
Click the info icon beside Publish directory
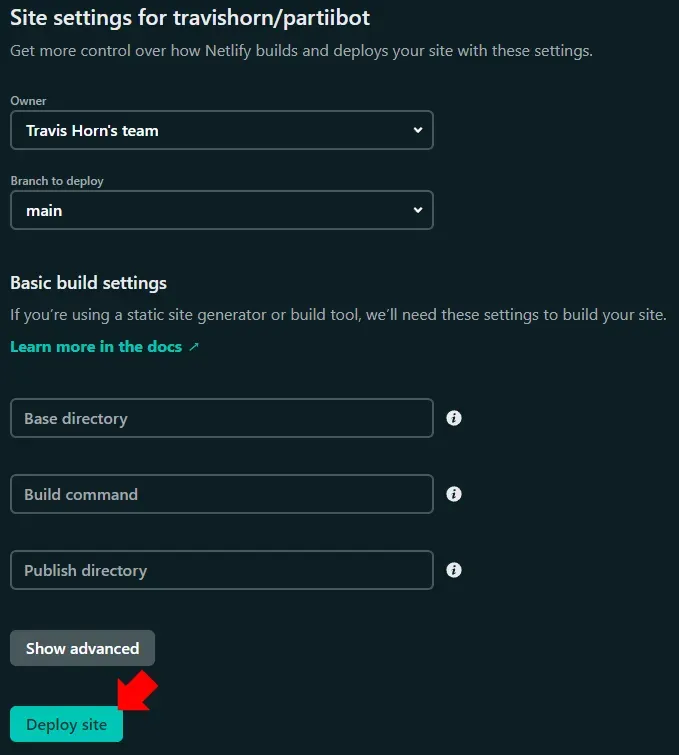[x=454, y=570]
